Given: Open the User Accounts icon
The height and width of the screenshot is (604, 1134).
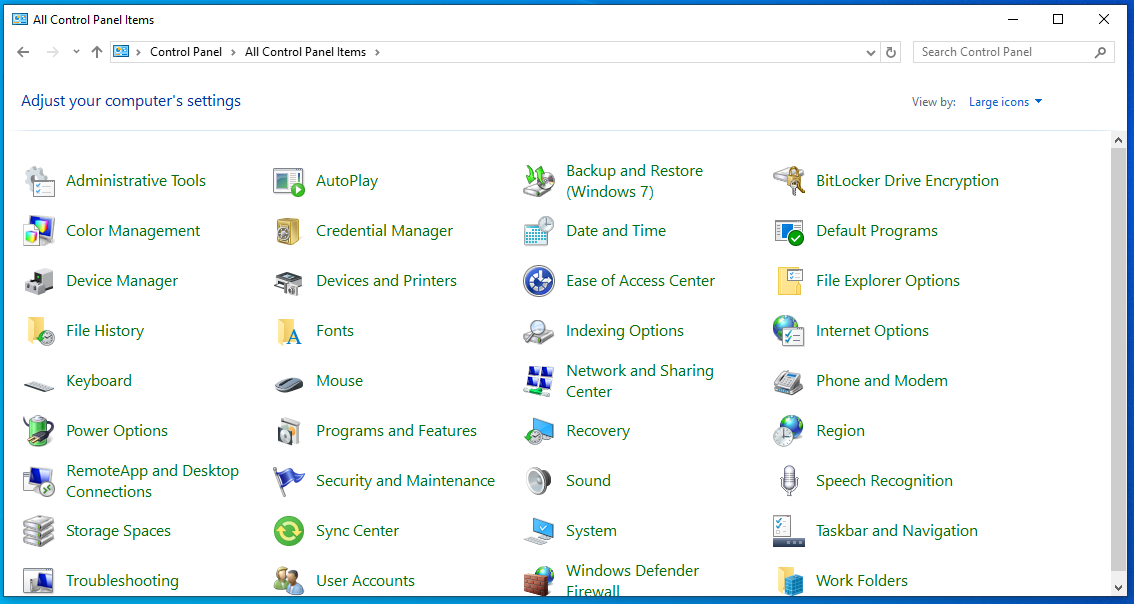Looking at the screenshot, I should click(x=289, y=580).
